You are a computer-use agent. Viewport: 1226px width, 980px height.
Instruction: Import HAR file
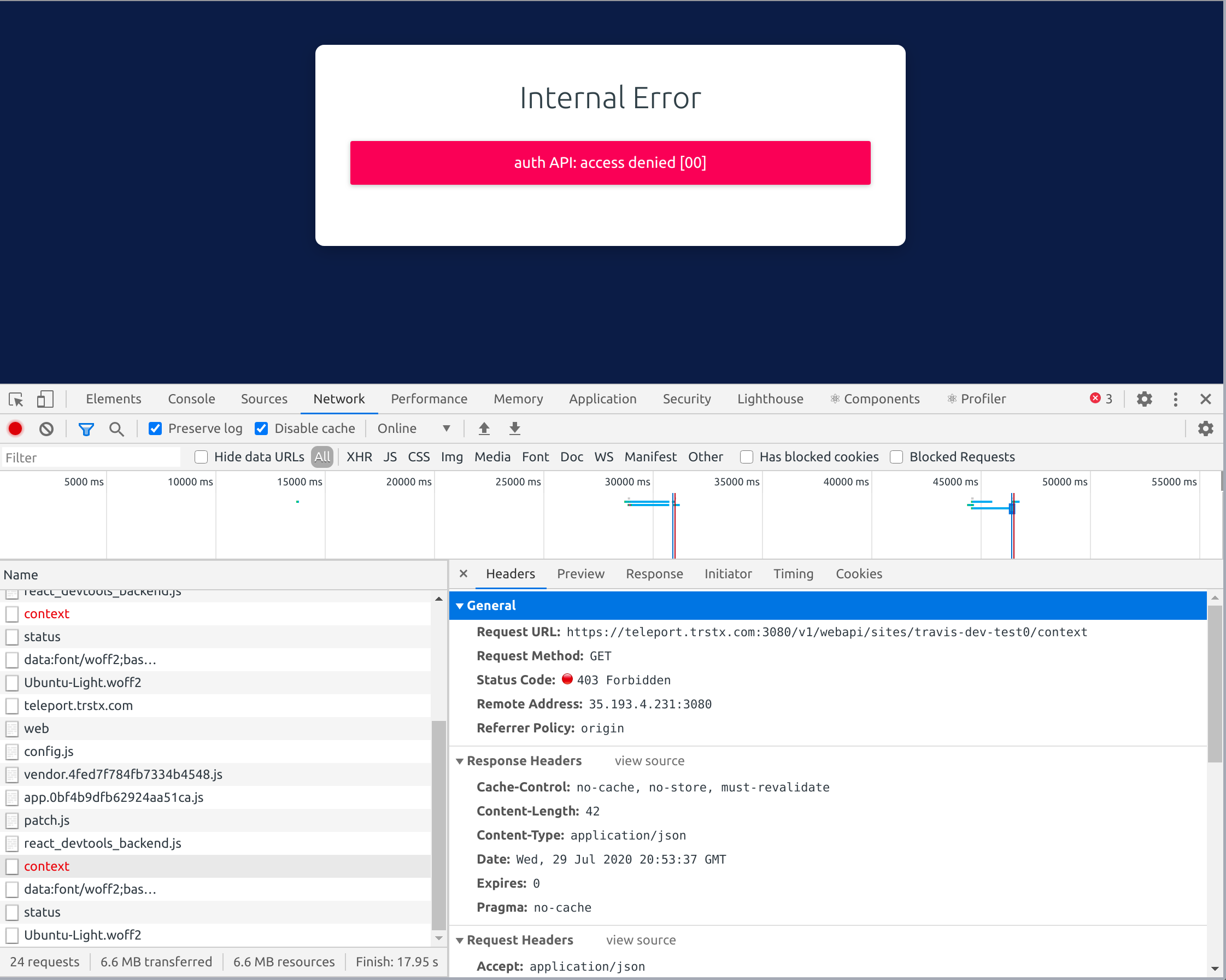coord(483,429)
